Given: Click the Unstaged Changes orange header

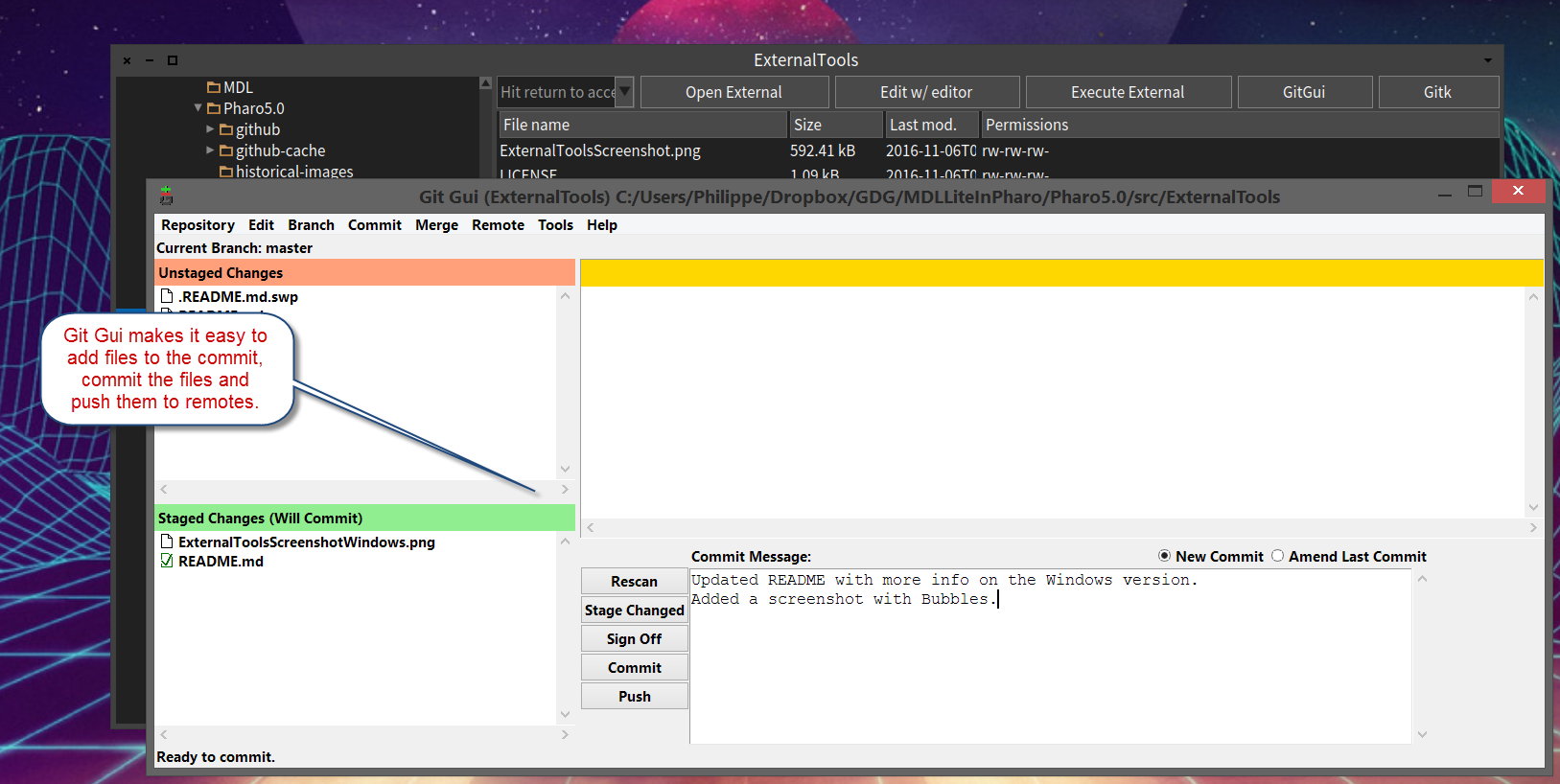Looking at the screenshot, I should click(x=364, y=272).
